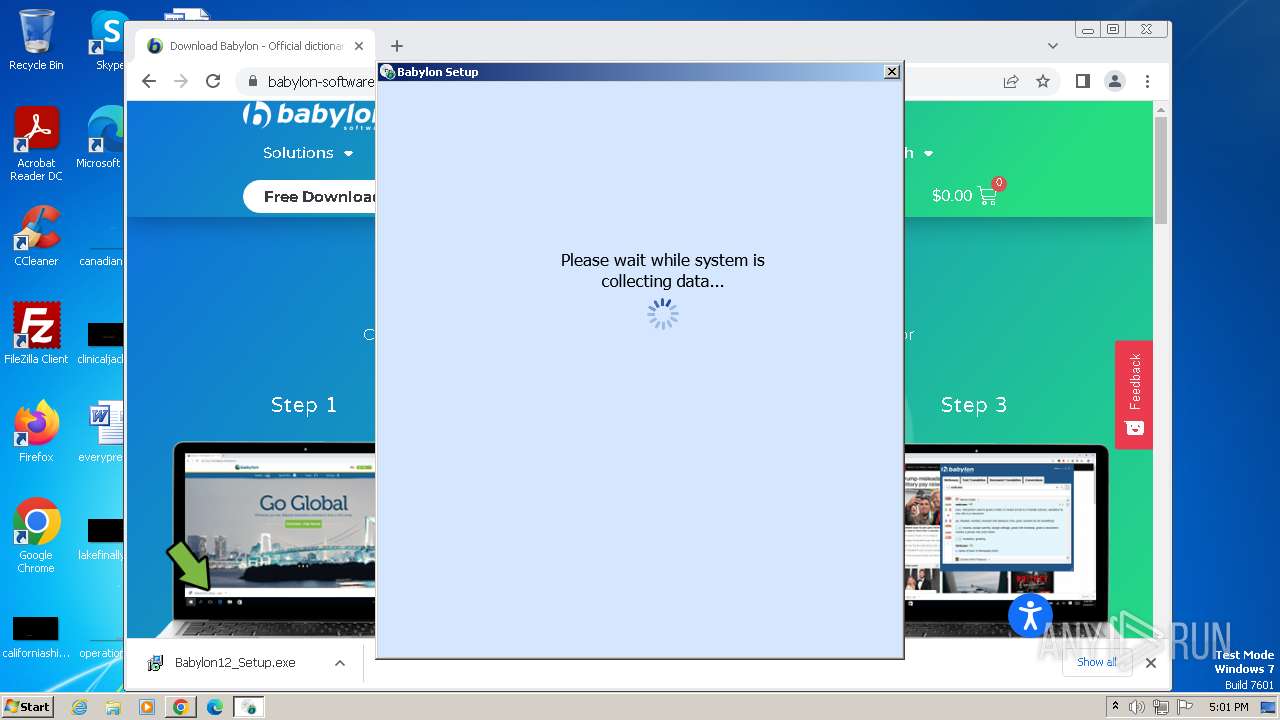
Task: Open the Recycle Bin desktop icon
Action: [x=36, y=40]
